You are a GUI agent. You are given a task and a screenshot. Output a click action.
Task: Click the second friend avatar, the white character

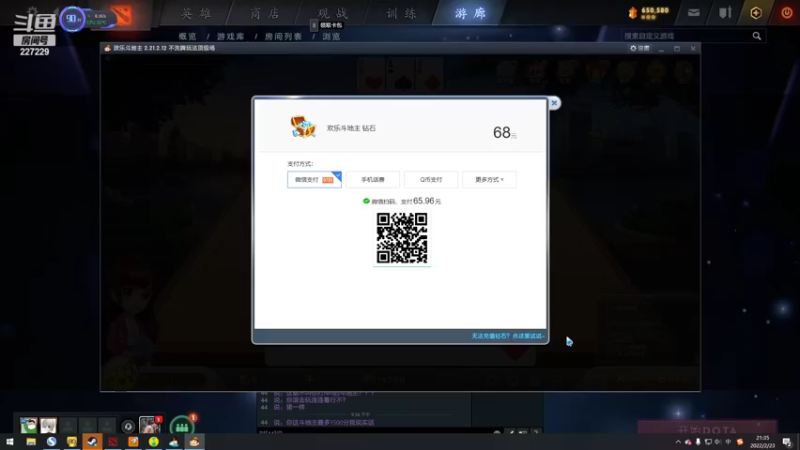(48, 426)
